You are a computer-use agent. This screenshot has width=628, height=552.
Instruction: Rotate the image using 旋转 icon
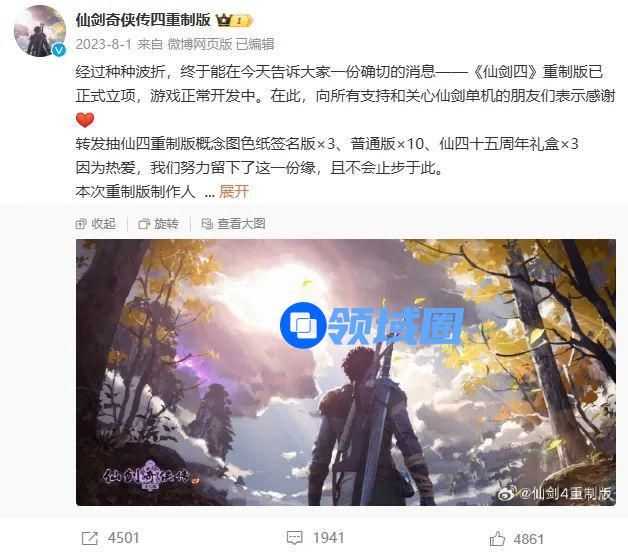pos(144,224)
